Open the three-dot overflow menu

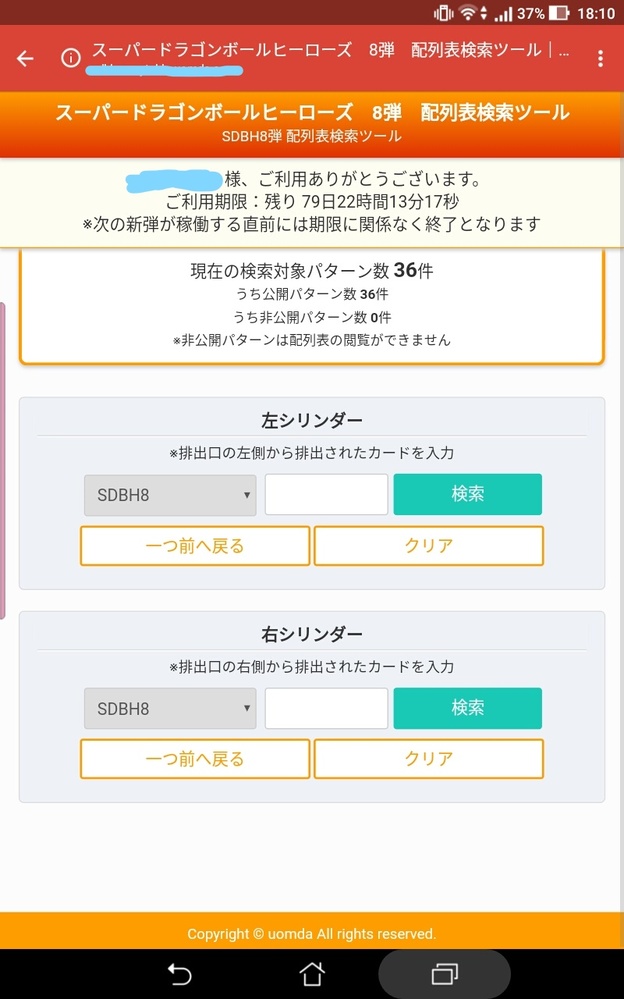[600, 58]
